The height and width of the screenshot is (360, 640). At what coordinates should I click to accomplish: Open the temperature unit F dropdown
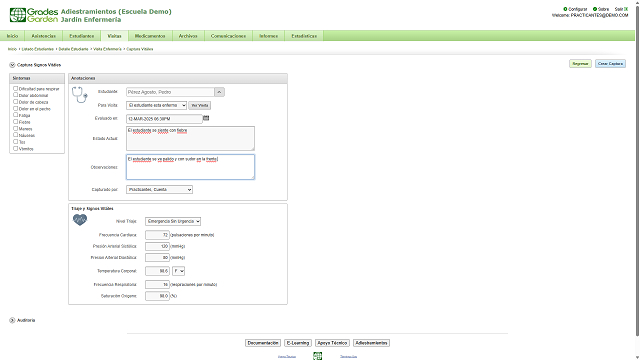coord(178,271)
